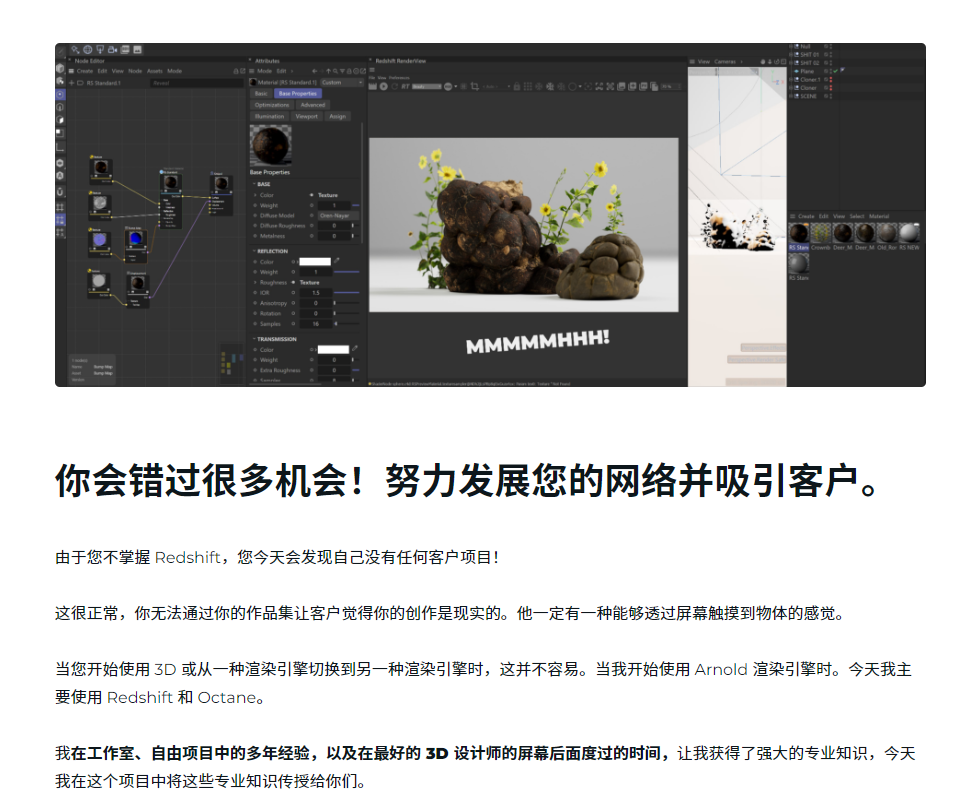Screen dimensions: 968x807
Task: Adjust the Reflection Weight slider
Action: (x=346, y=272)
